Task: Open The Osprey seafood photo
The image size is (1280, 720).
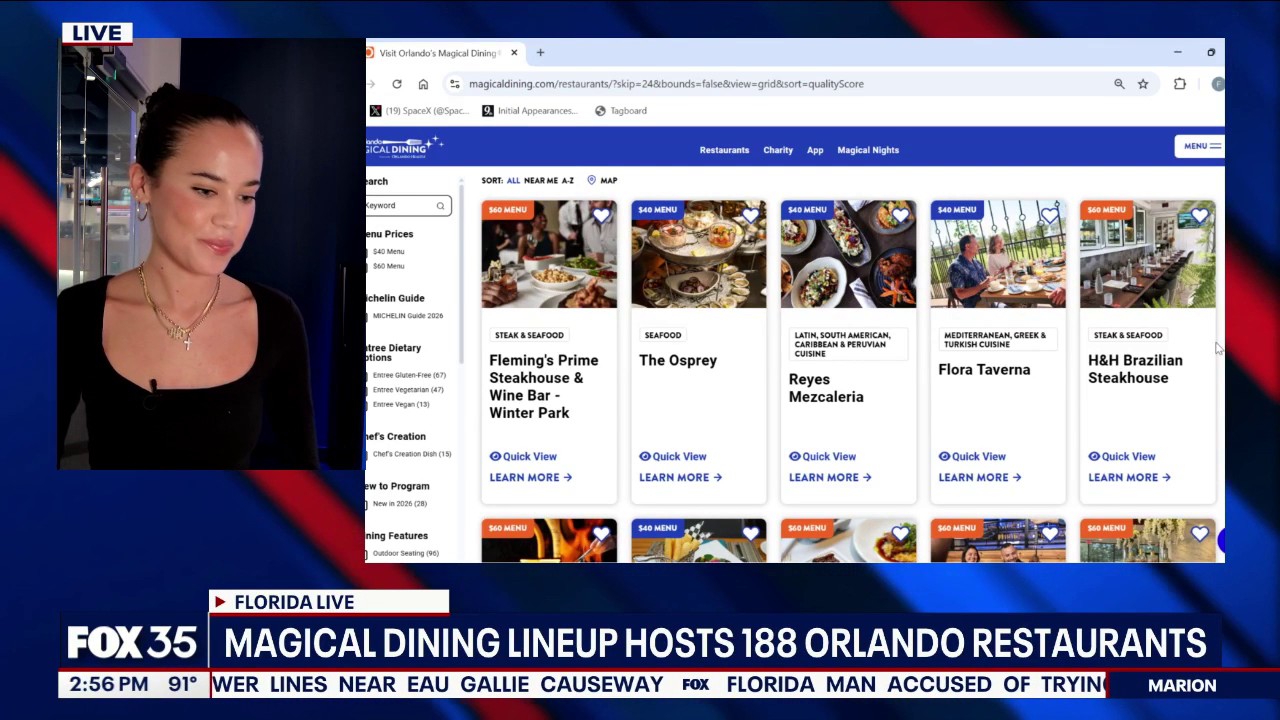Action: click(x=699, y=254)
